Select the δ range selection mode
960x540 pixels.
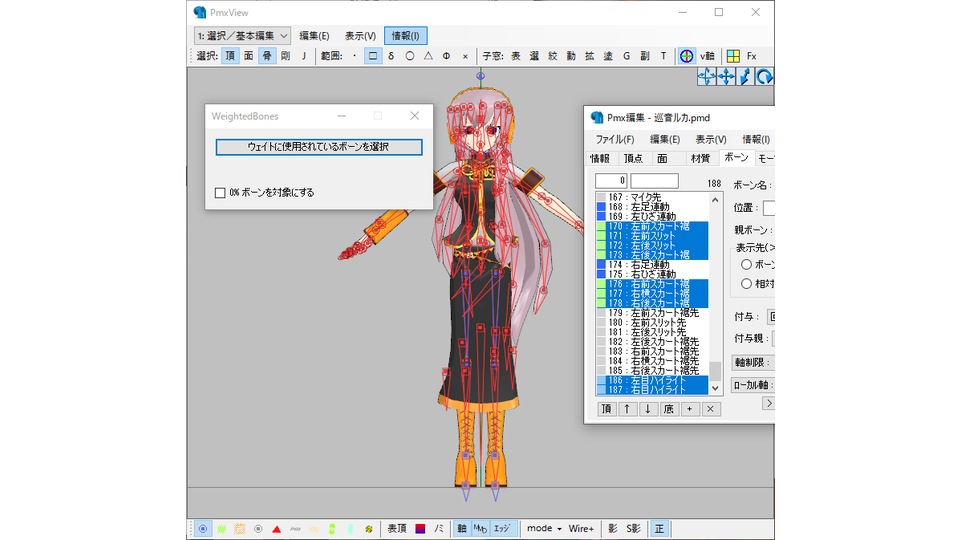click(x=391, y=56)
